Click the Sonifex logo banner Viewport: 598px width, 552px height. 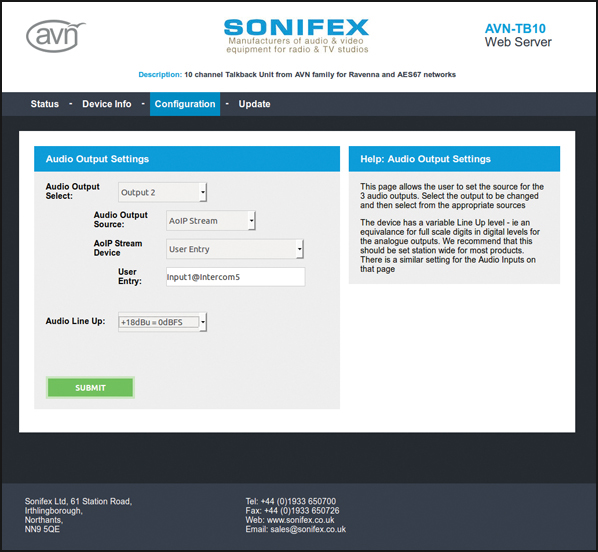click(296, 36)
